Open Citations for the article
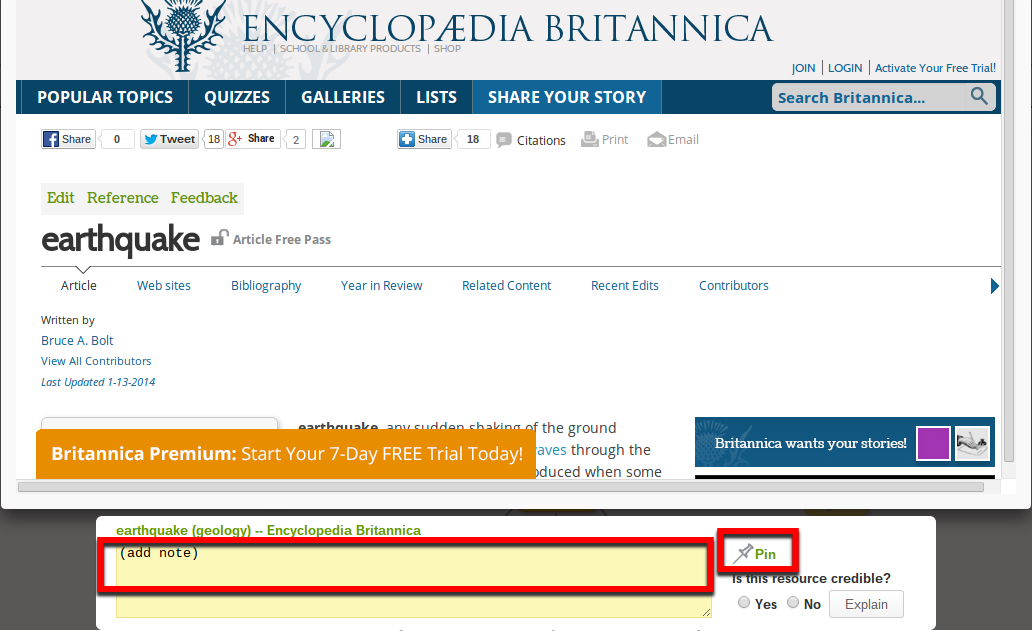This screenshot has height=631, width=1032. coord(531,140)
